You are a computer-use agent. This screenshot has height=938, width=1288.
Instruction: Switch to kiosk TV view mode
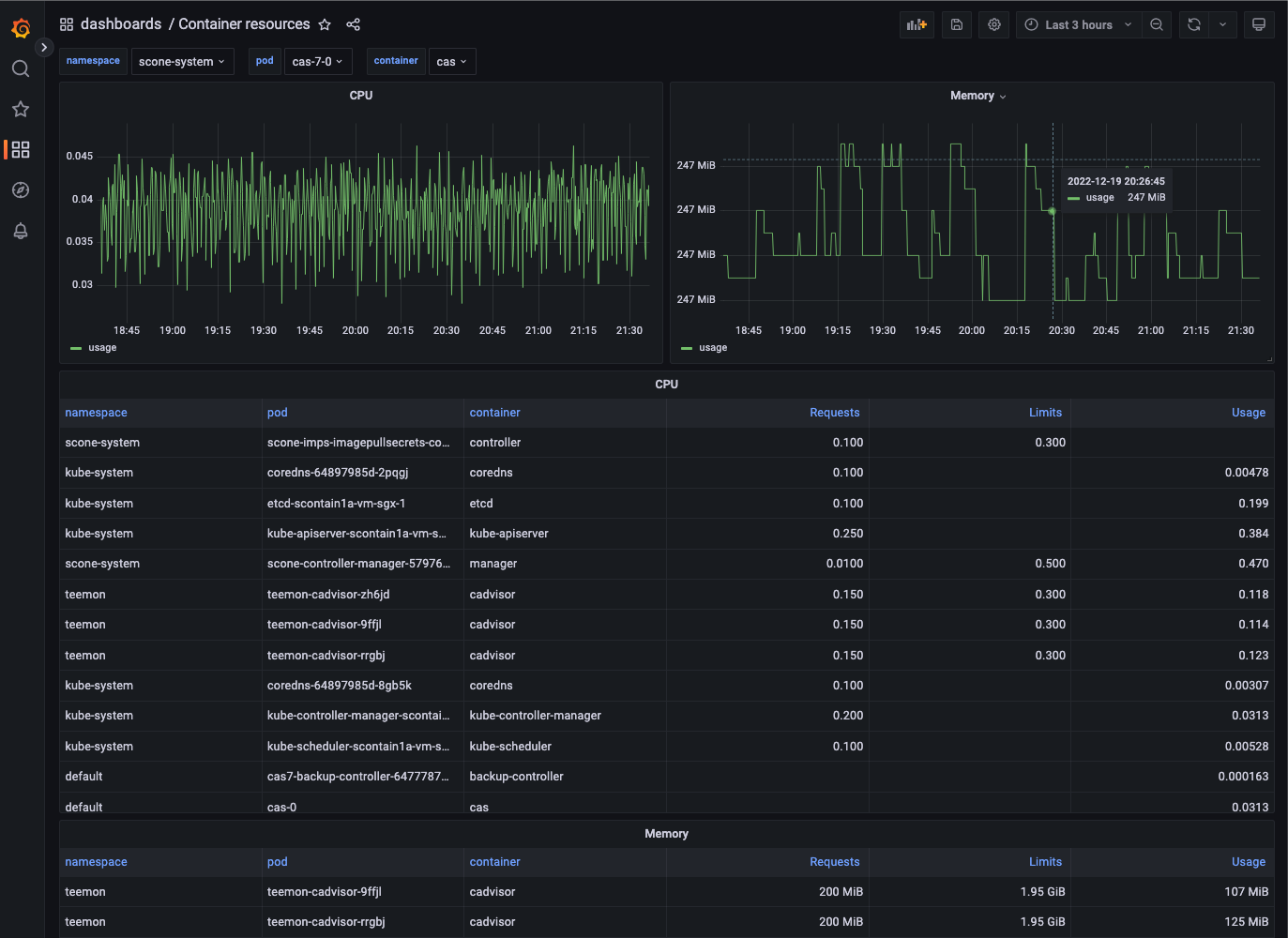[x=1259, y=24]
